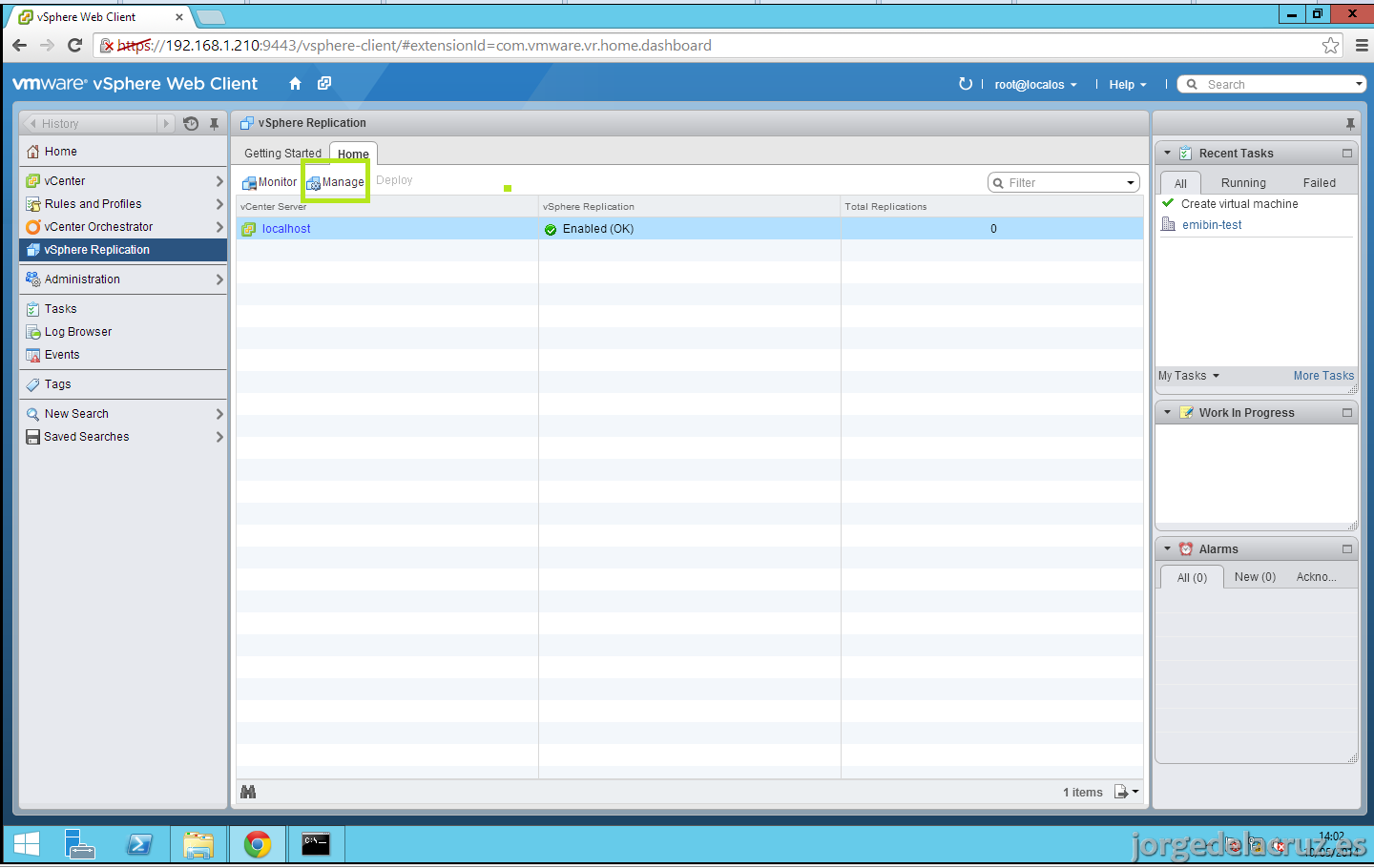Refresh the vSphere Web Client

pos(966,84)
